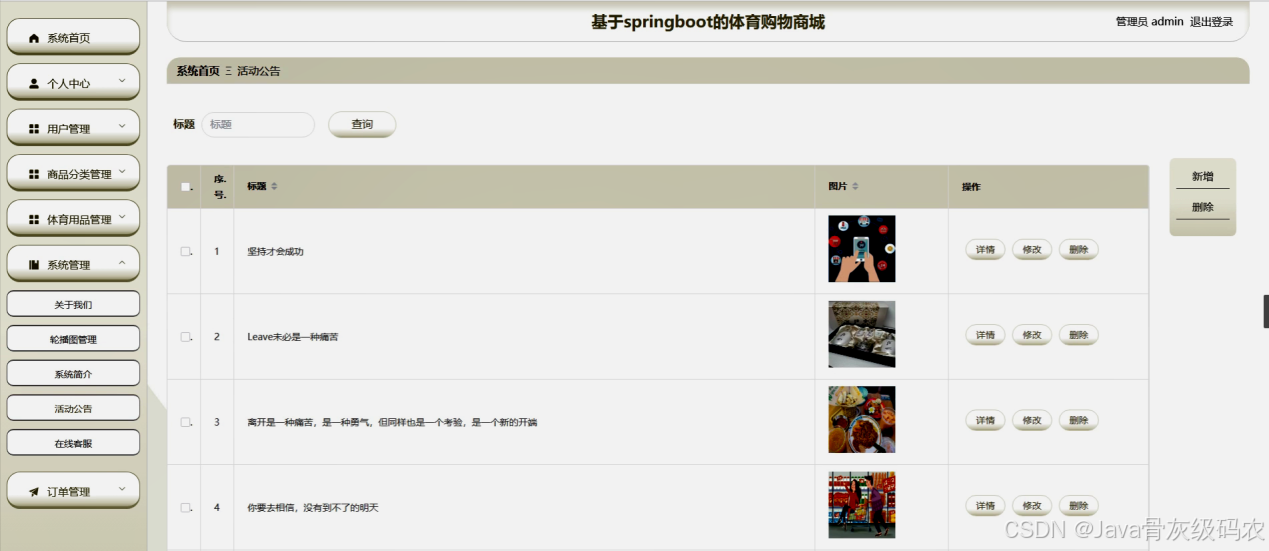1269x551 pixels.
Task: Open the 在线客服 submenu item
Action: [73, 443]
